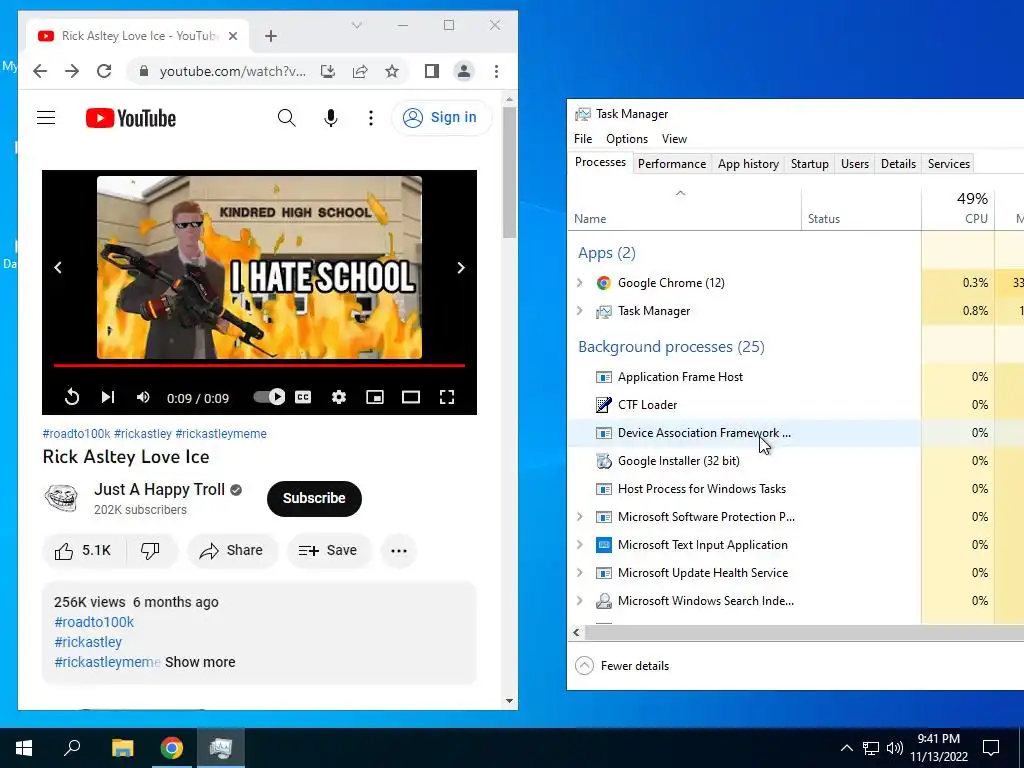1024x768 pixels.
Task: Open Chrome side panel icon
Action: (432, 71)
